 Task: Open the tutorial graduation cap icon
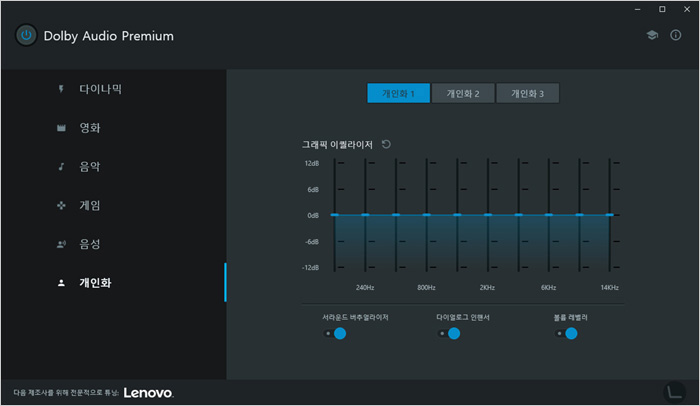tap(652, 35)
